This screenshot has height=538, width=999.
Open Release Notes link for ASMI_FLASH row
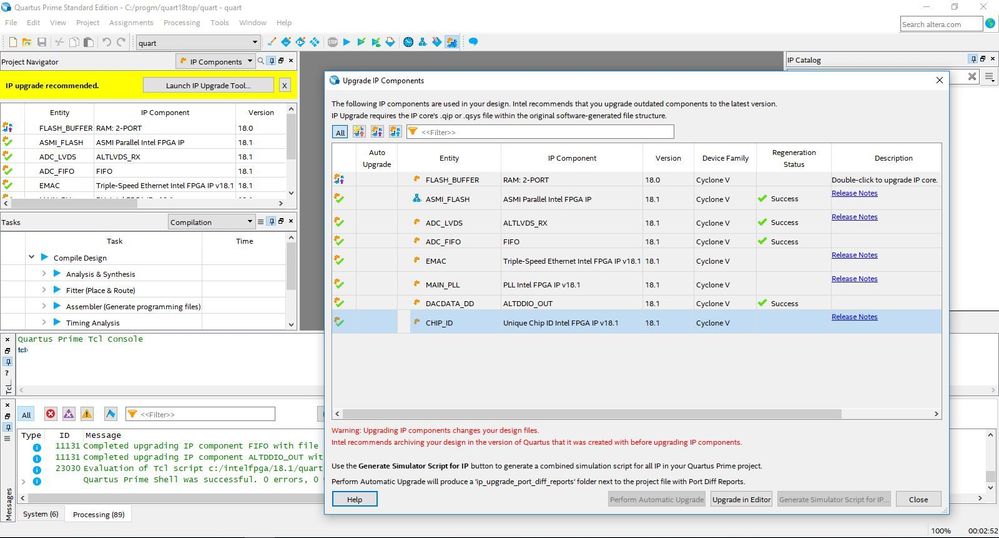click(x=854, y=193)
